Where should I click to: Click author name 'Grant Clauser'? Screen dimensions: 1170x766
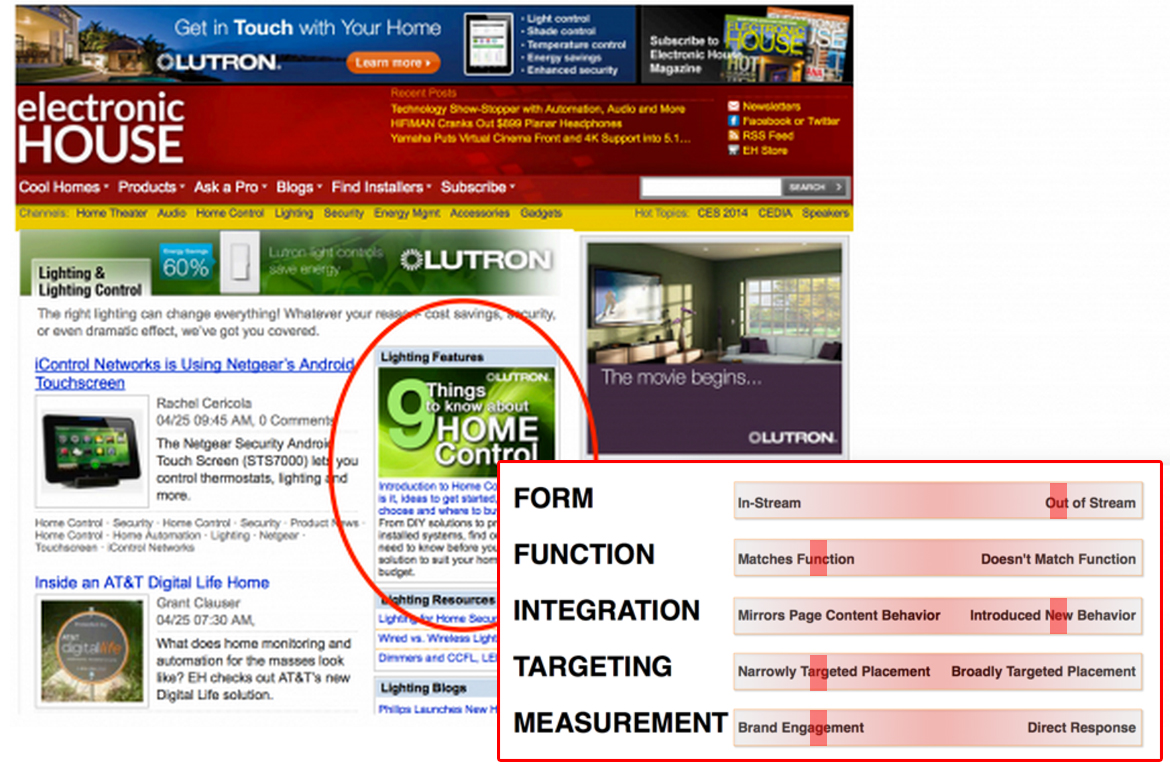click(198, 603)
